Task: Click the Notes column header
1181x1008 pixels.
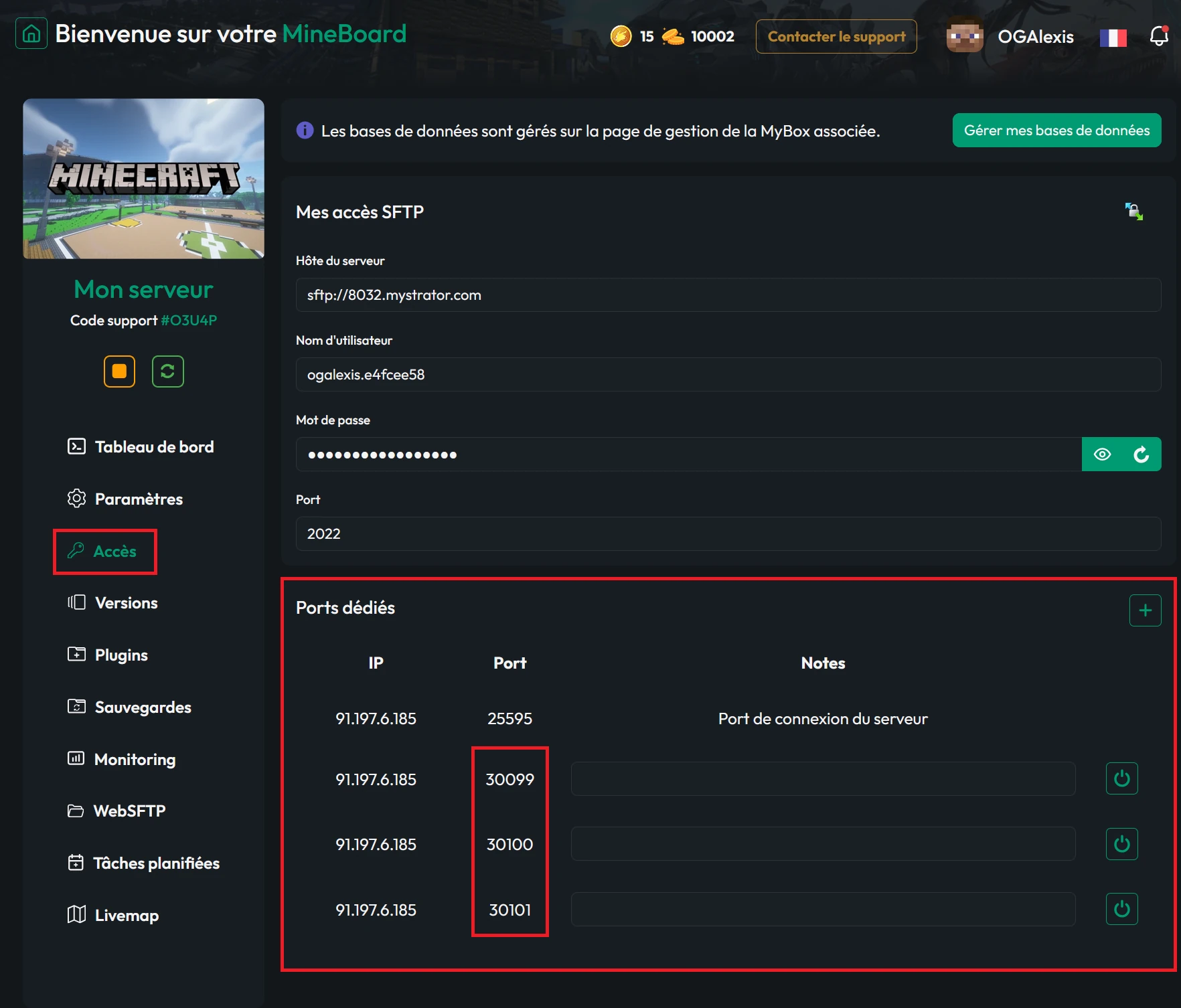Action: (823, 663)
